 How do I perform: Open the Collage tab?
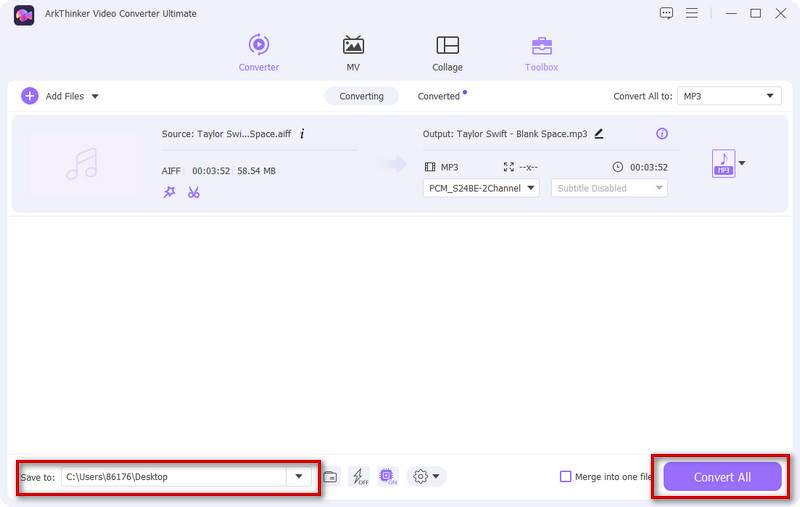coord(447,53)
